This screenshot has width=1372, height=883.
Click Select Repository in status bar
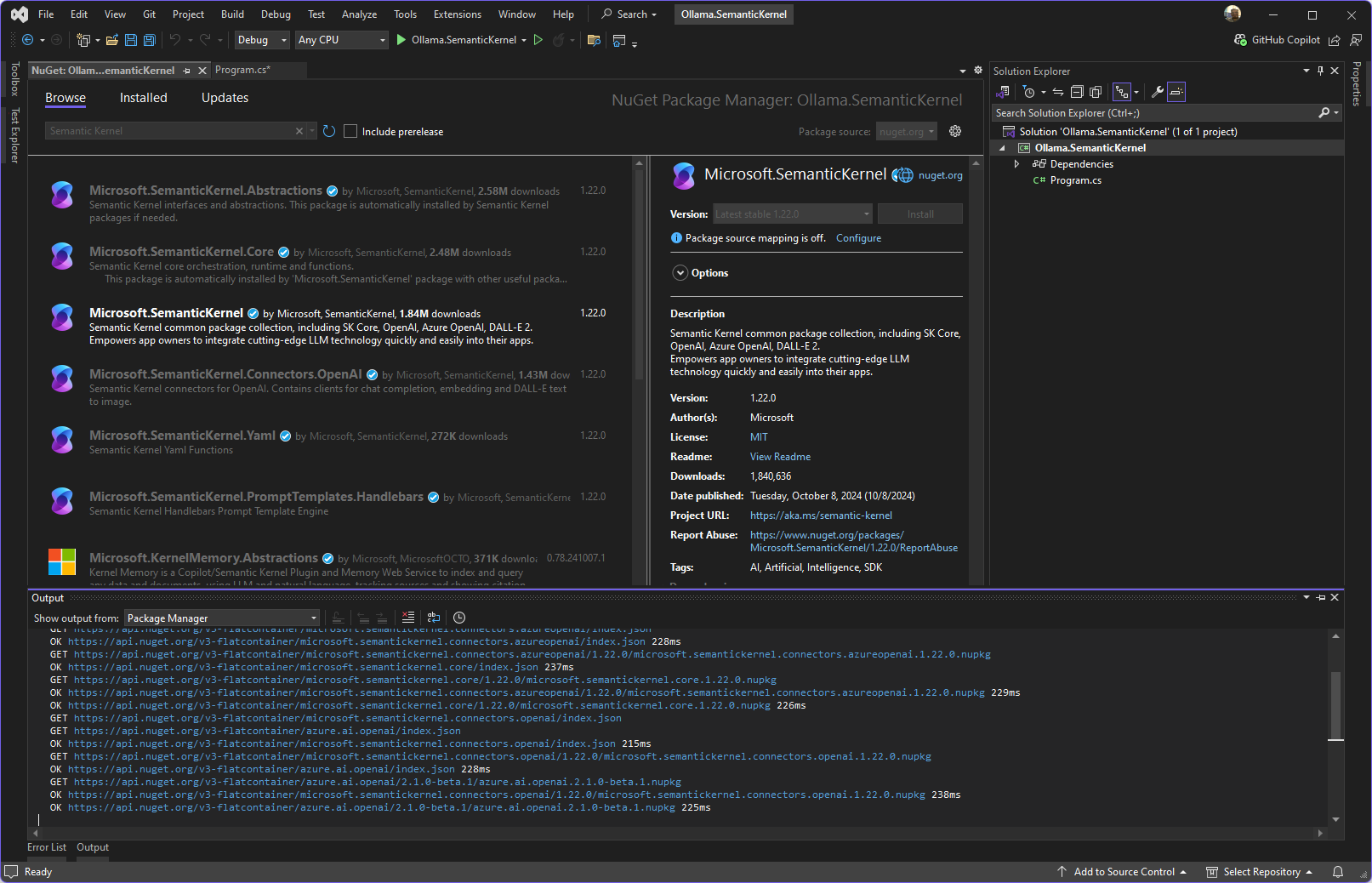(x=1260, y=872)
